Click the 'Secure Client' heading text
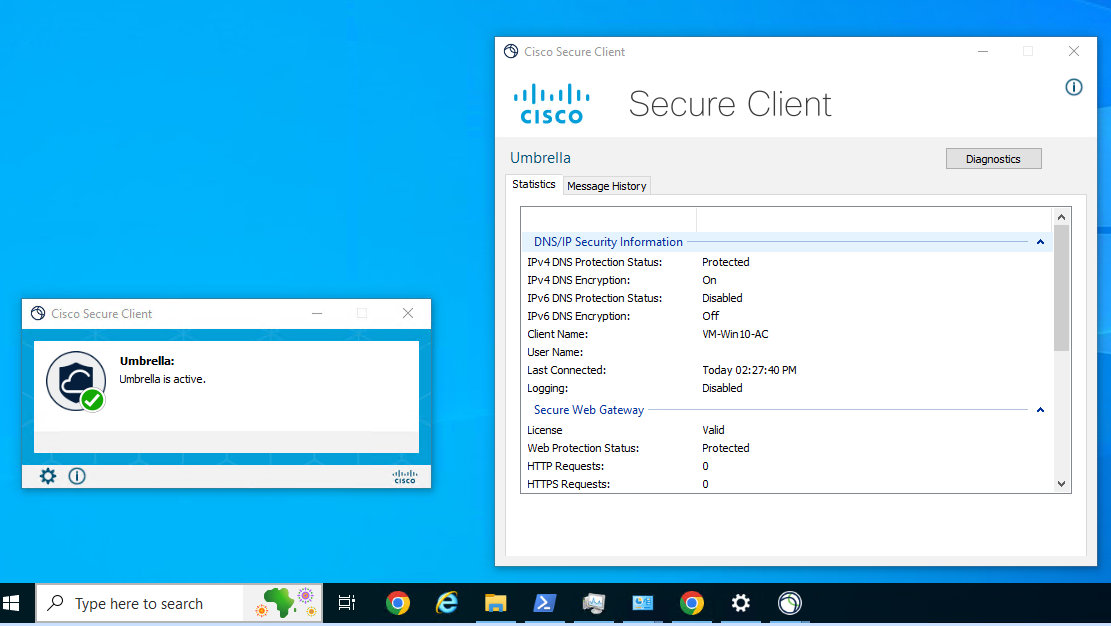The width and height of the screenshot is (1111, 626). point(730,104)
